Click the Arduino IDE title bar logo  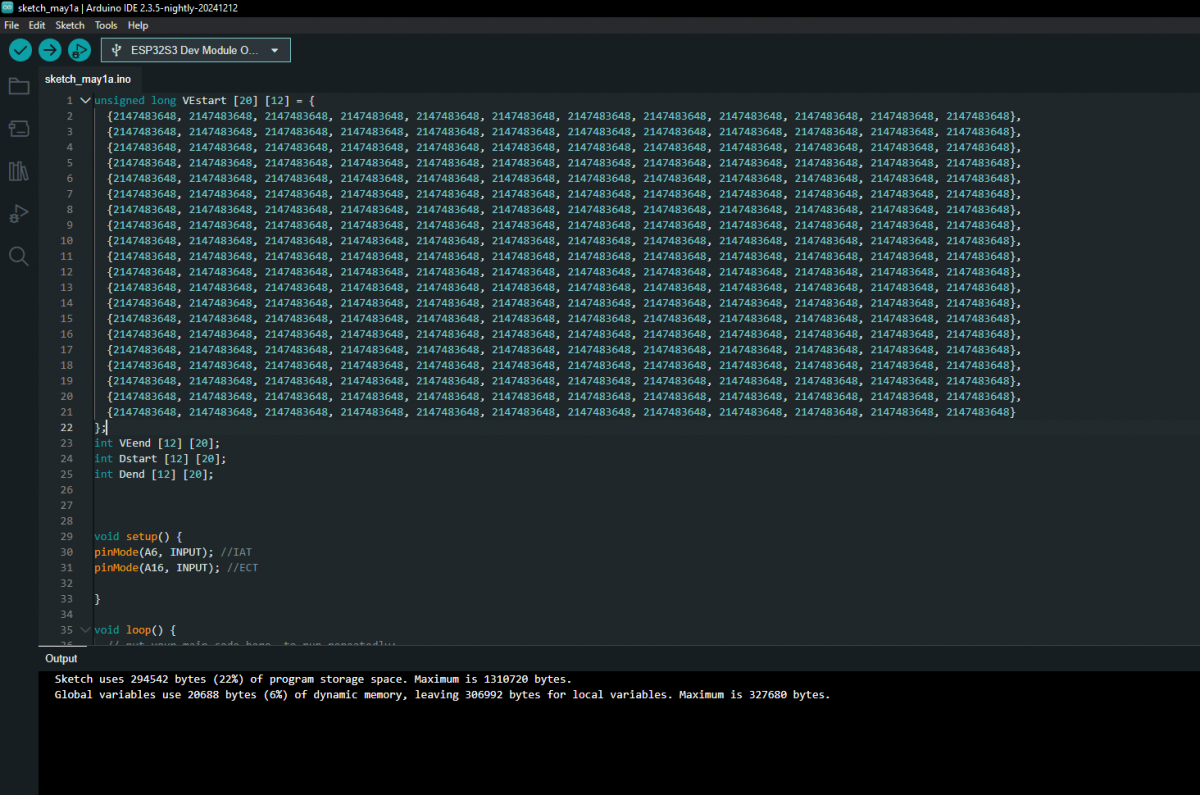point(8,8)
